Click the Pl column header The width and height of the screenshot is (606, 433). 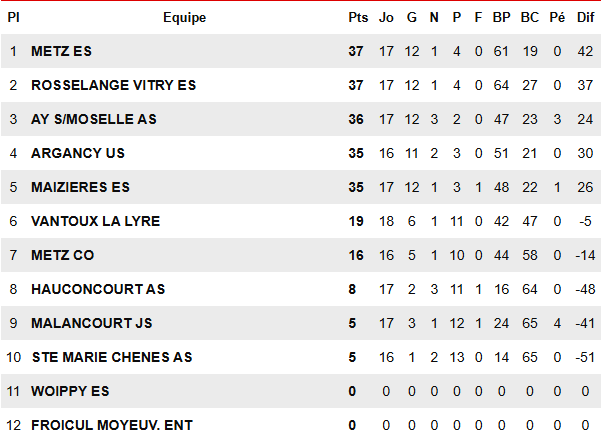click(14, 18)
